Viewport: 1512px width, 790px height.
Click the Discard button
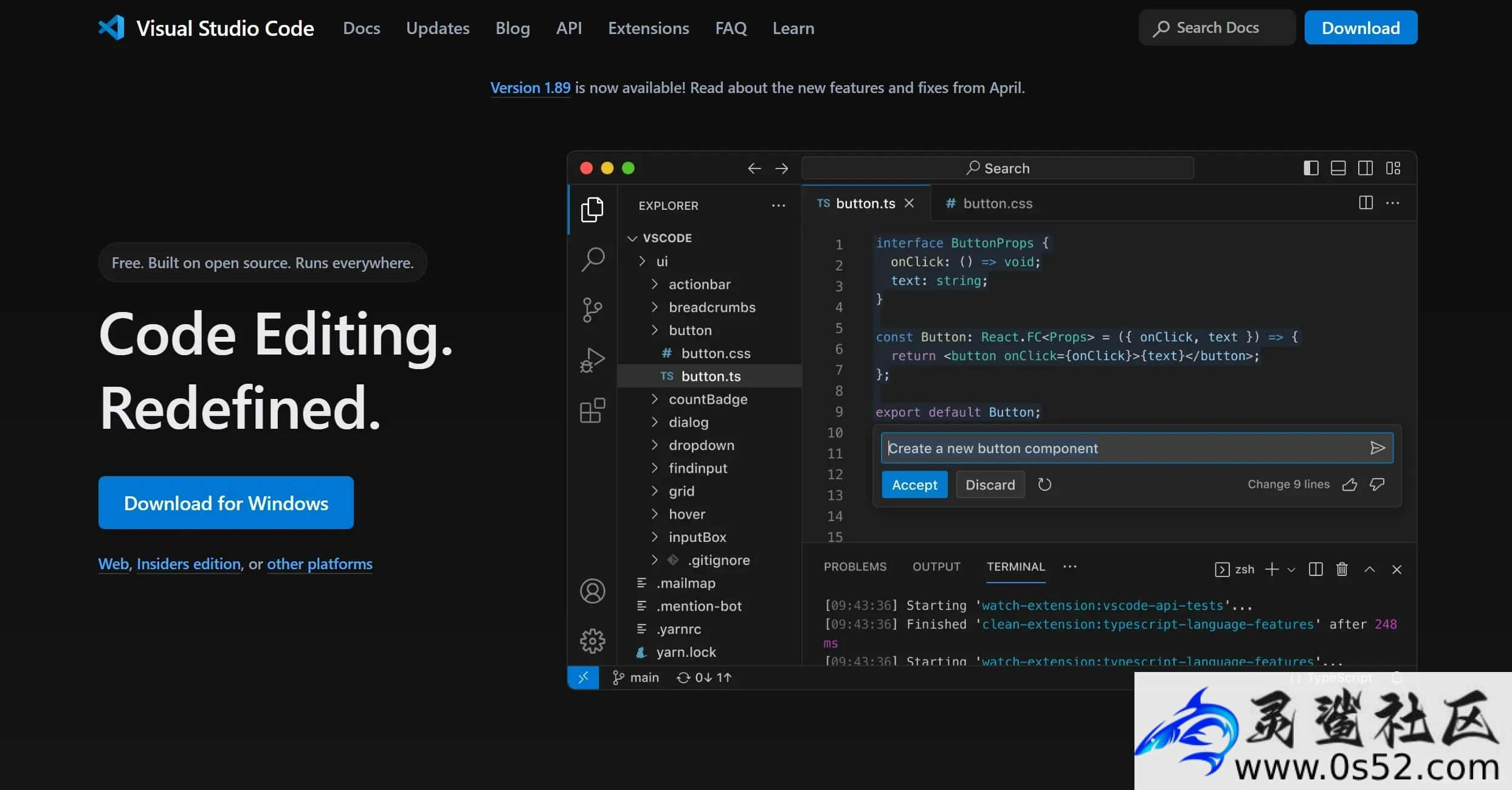coord(990,485)
